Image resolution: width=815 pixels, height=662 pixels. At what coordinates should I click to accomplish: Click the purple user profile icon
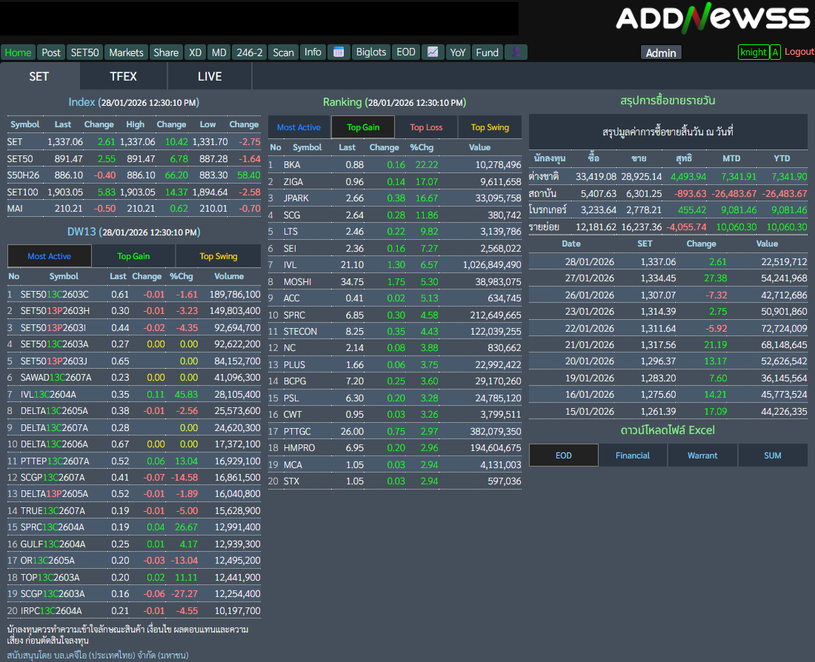click(x=516, y=52)
